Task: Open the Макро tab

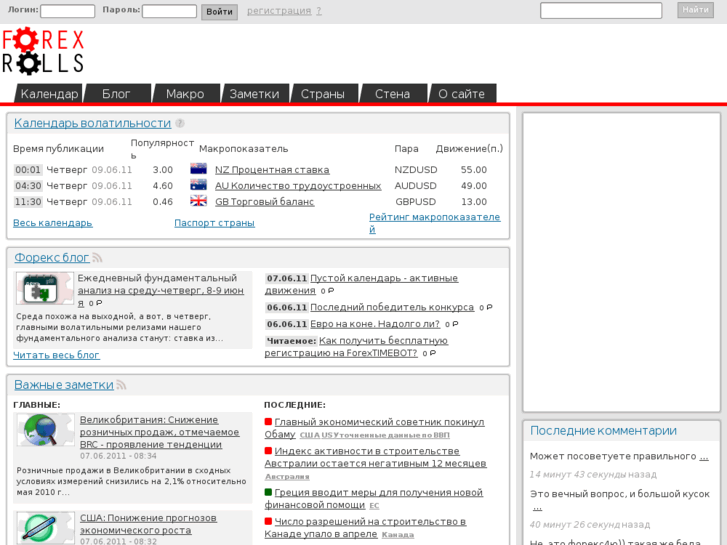Action: [185, 94]
